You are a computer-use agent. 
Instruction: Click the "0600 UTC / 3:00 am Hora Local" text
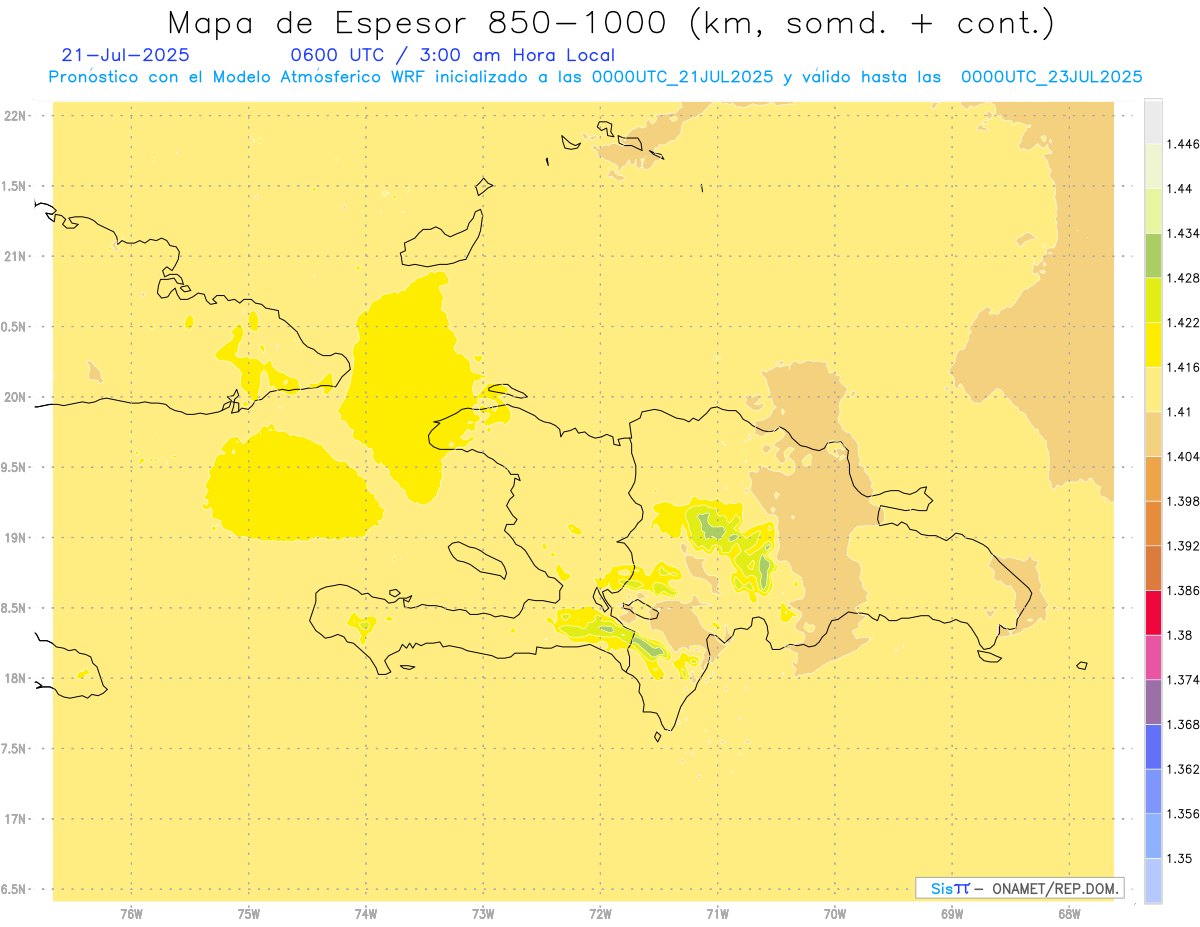[452, 55]
